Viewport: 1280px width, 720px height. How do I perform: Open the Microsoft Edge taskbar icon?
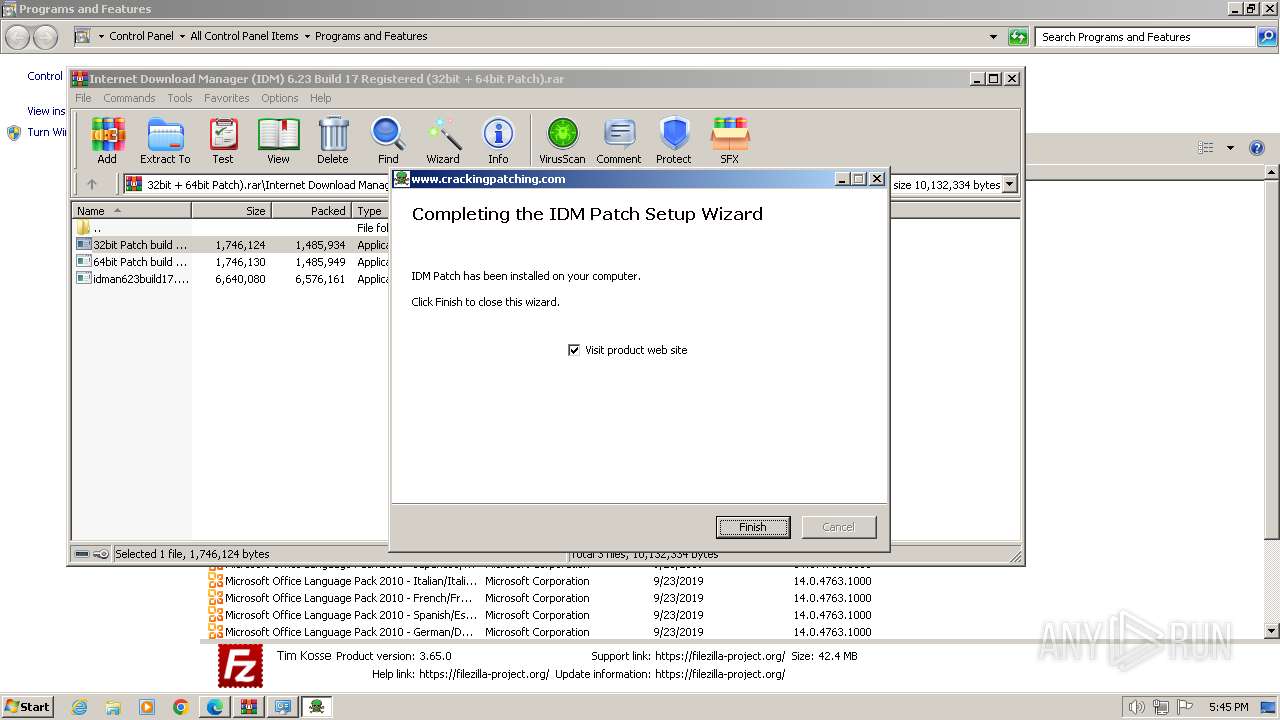coord(215,707)
